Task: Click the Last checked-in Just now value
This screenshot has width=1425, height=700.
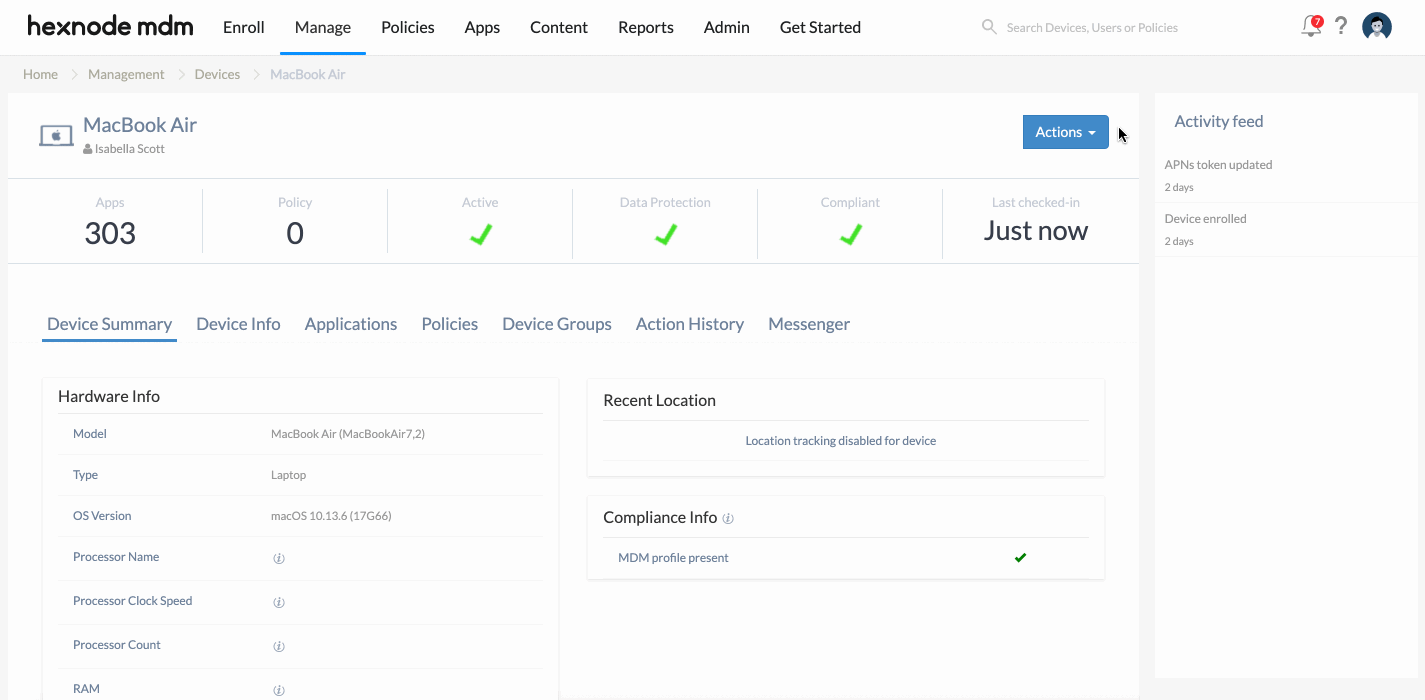Action: coord(1035,231)
